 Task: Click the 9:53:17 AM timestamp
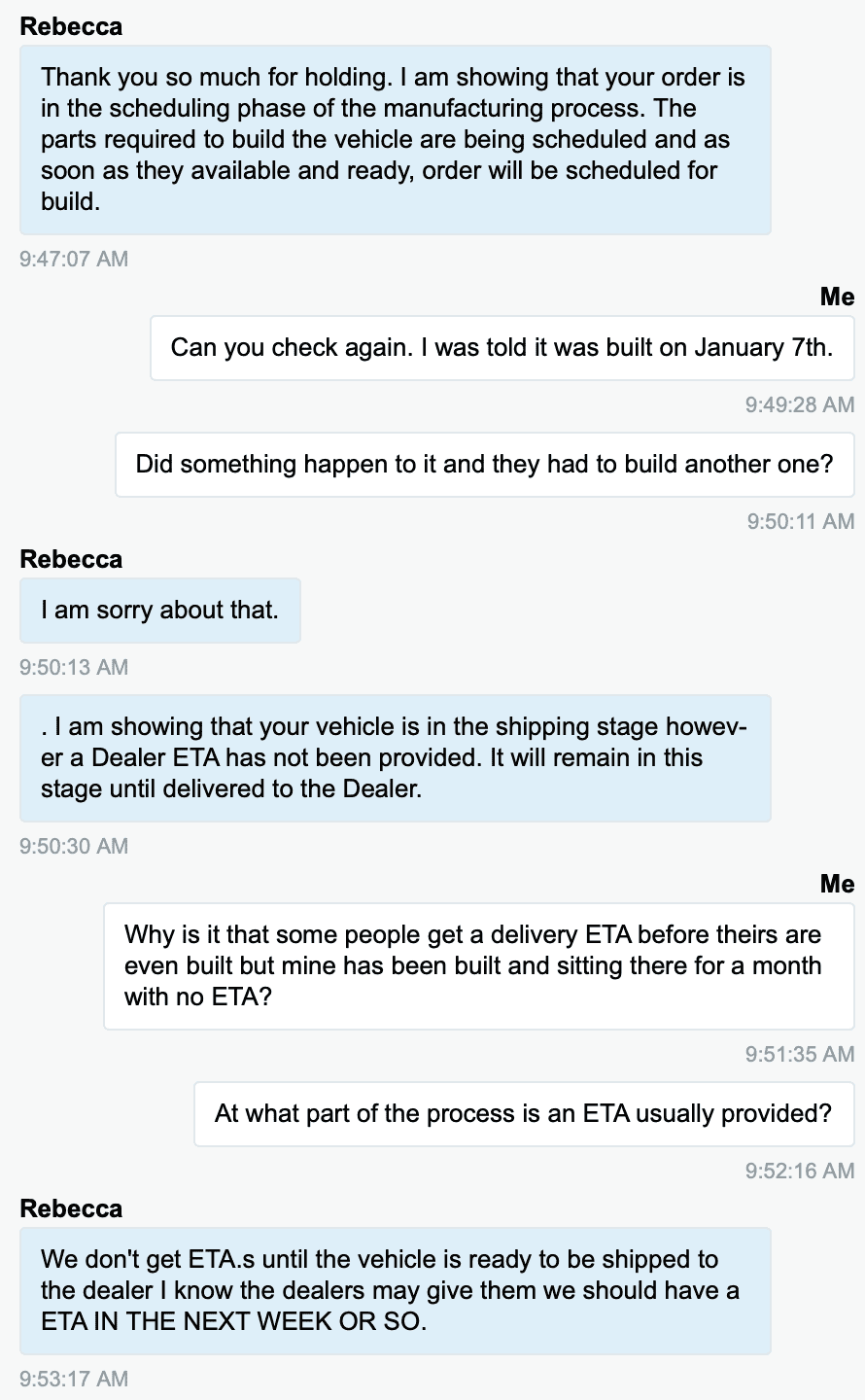74,1379
